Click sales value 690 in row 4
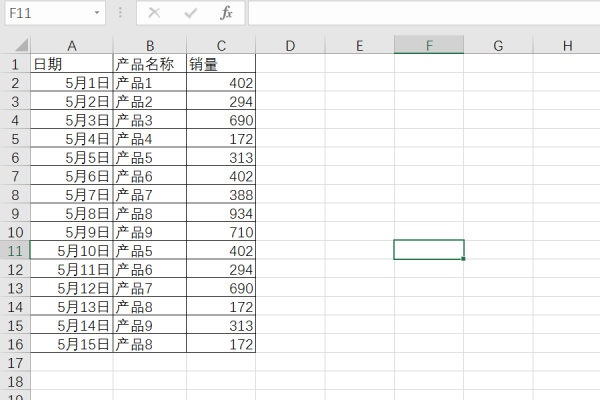Screen dimensions: 600x400 click(221, 120)
